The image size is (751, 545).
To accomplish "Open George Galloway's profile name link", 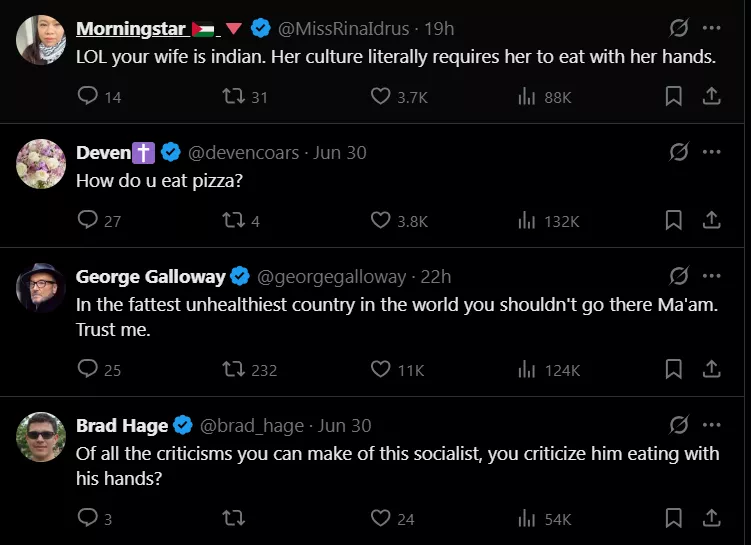I will (x=149, y=277).
